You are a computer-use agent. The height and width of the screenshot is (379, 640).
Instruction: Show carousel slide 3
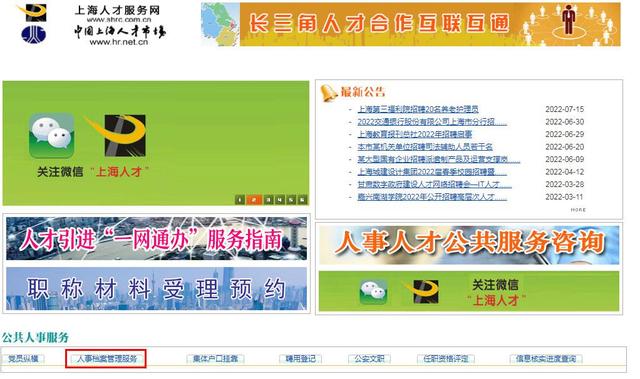point(268,199)
